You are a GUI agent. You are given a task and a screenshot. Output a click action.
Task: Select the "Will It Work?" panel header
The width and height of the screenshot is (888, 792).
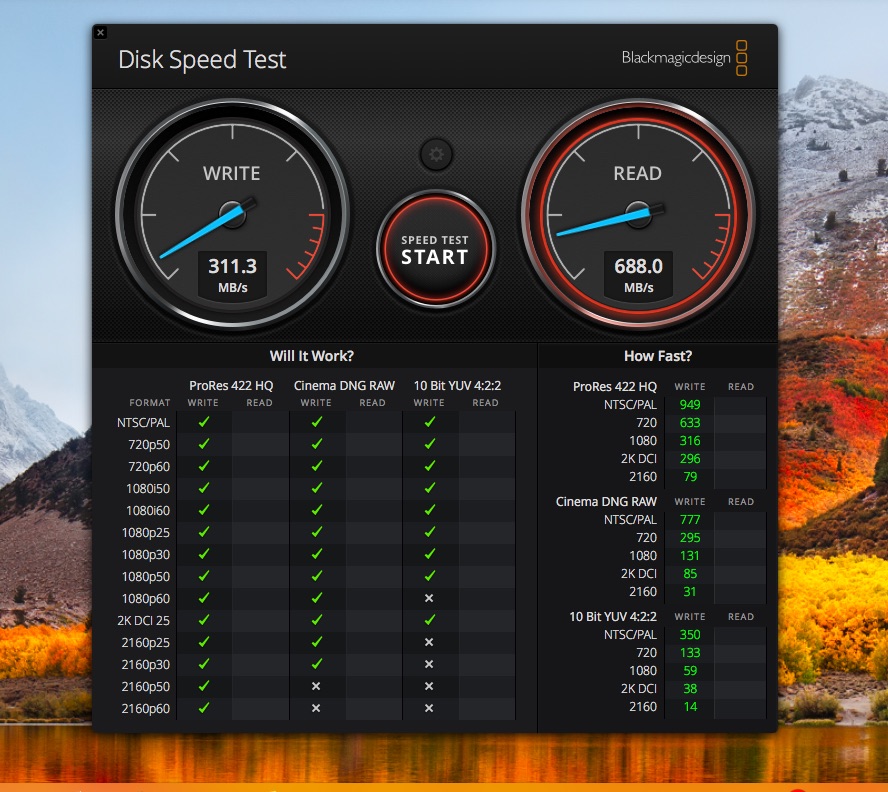coord(311,356)
